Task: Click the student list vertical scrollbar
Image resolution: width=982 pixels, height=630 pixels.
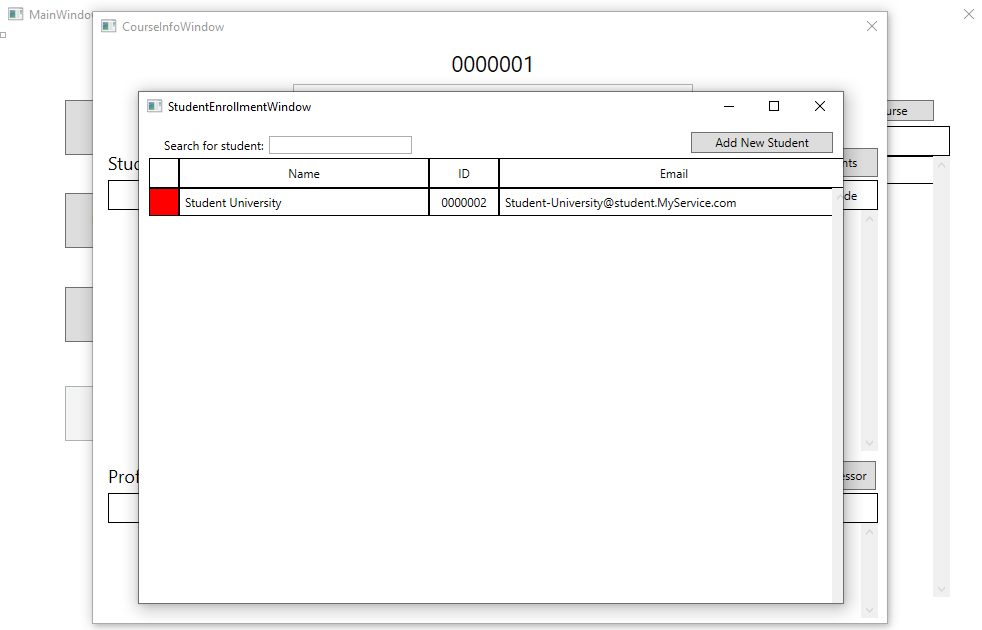Action: point(837,400)
